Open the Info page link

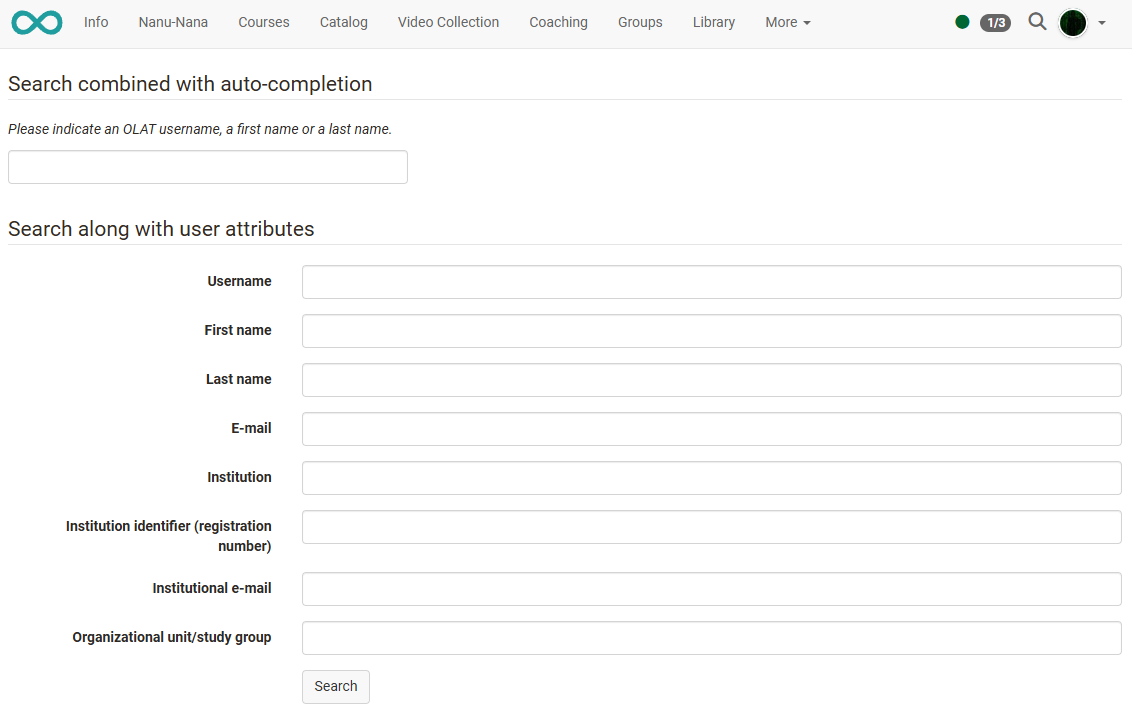95,22
